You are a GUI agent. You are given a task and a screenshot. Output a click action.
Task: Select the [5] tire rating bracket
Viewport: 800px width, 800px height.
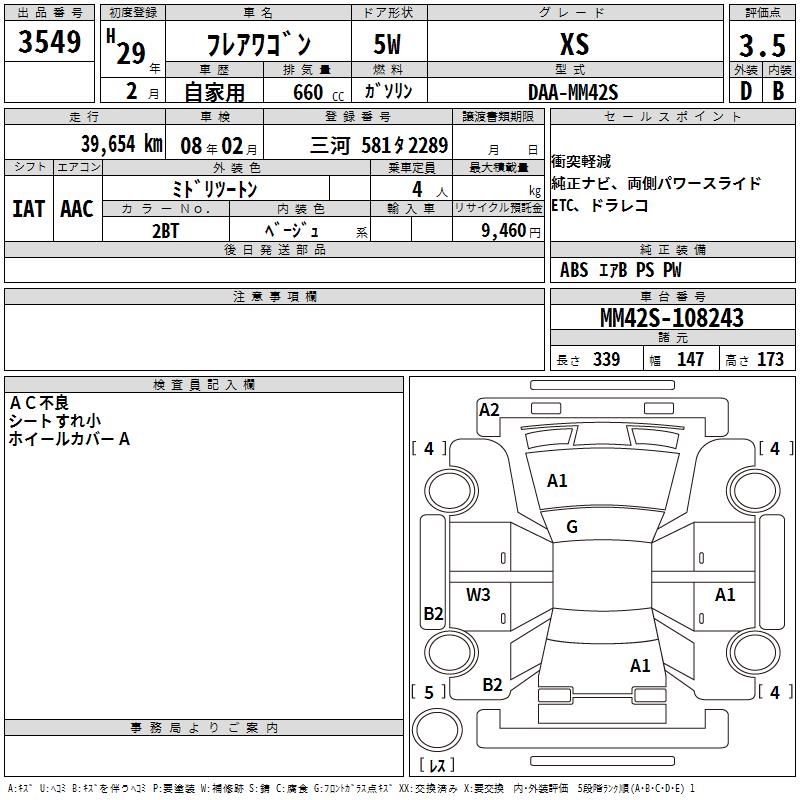tap(429, 692)
